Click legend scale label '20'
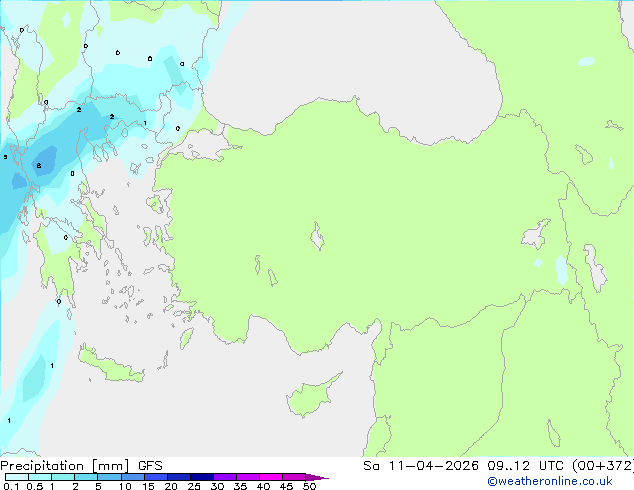This screenshot has width=634, height=490. [171, 486]
